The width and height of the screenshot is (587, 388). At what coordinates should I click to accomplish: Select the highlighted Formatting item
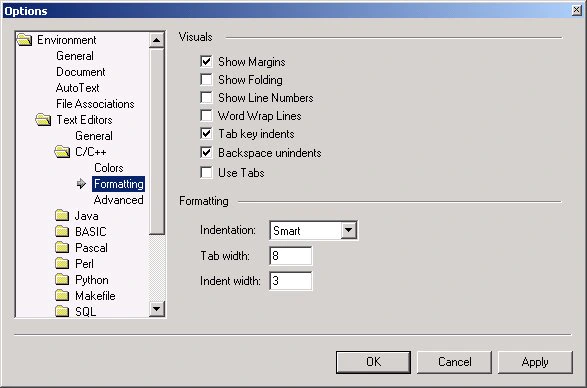(x=118, y=184)
